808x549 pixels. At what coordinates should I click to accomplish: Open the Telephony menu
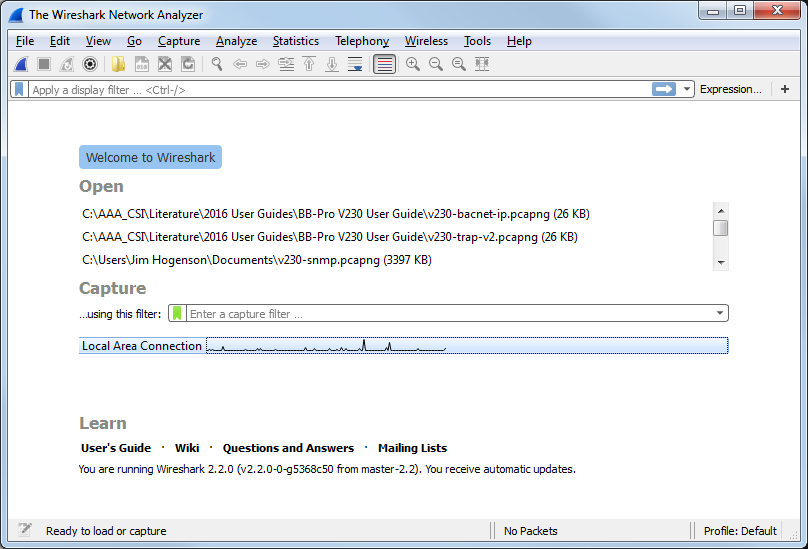tap(362, 41)
